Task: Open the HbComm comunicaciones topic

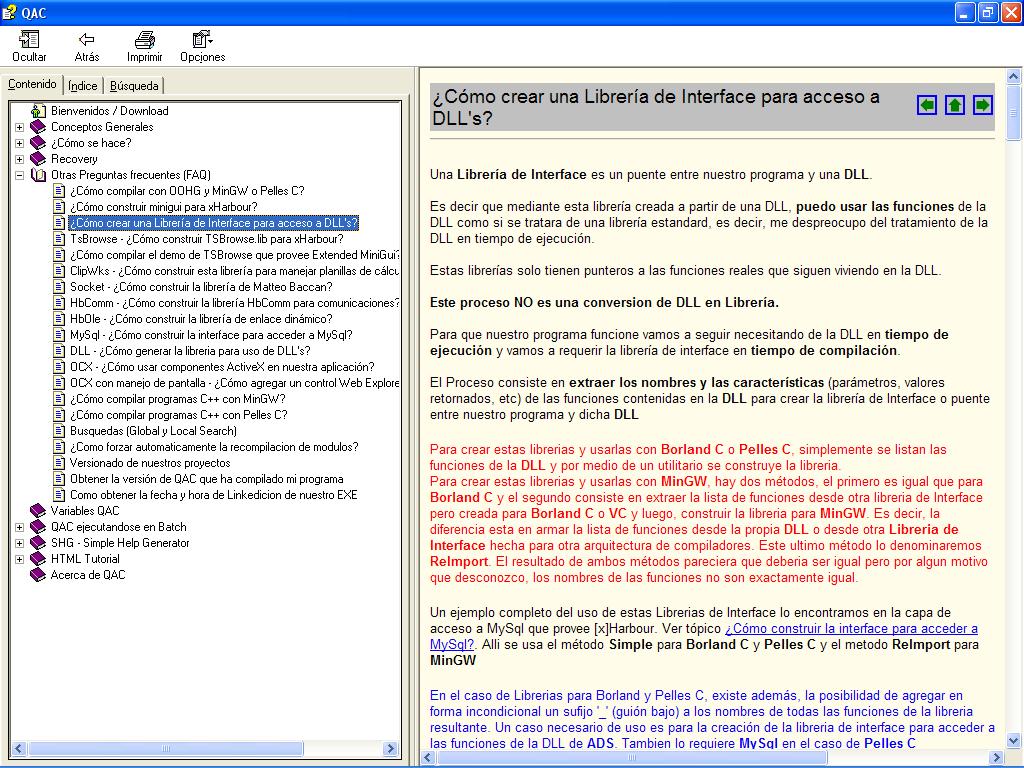Action: 234,303
